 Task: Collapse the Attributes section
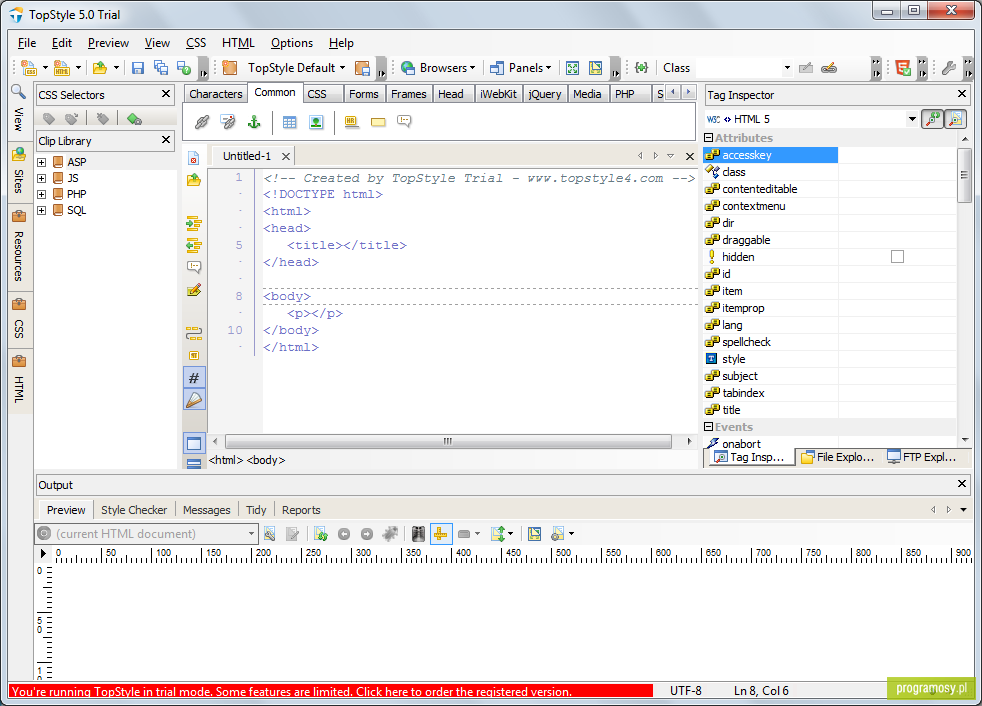(x=708, y=138)
